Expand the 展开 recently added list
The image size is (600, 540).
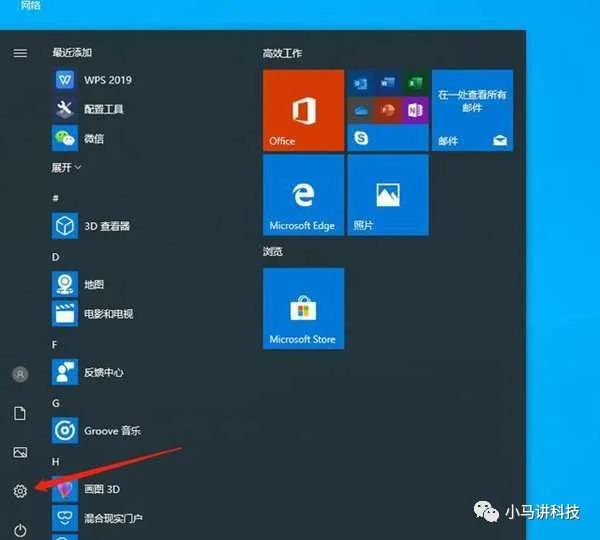tap(66, 167)
